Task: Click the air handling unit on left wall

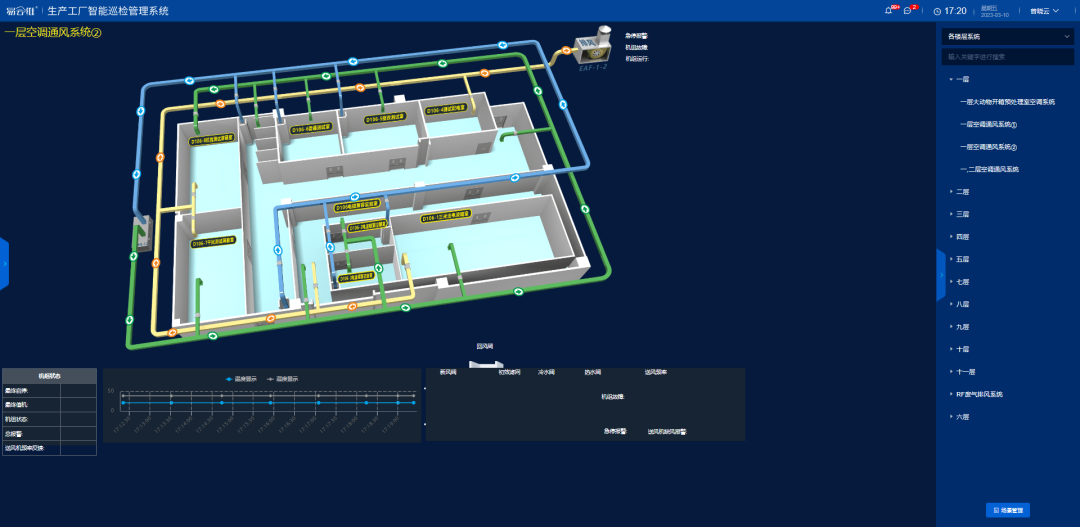Action: click(142, 232)
